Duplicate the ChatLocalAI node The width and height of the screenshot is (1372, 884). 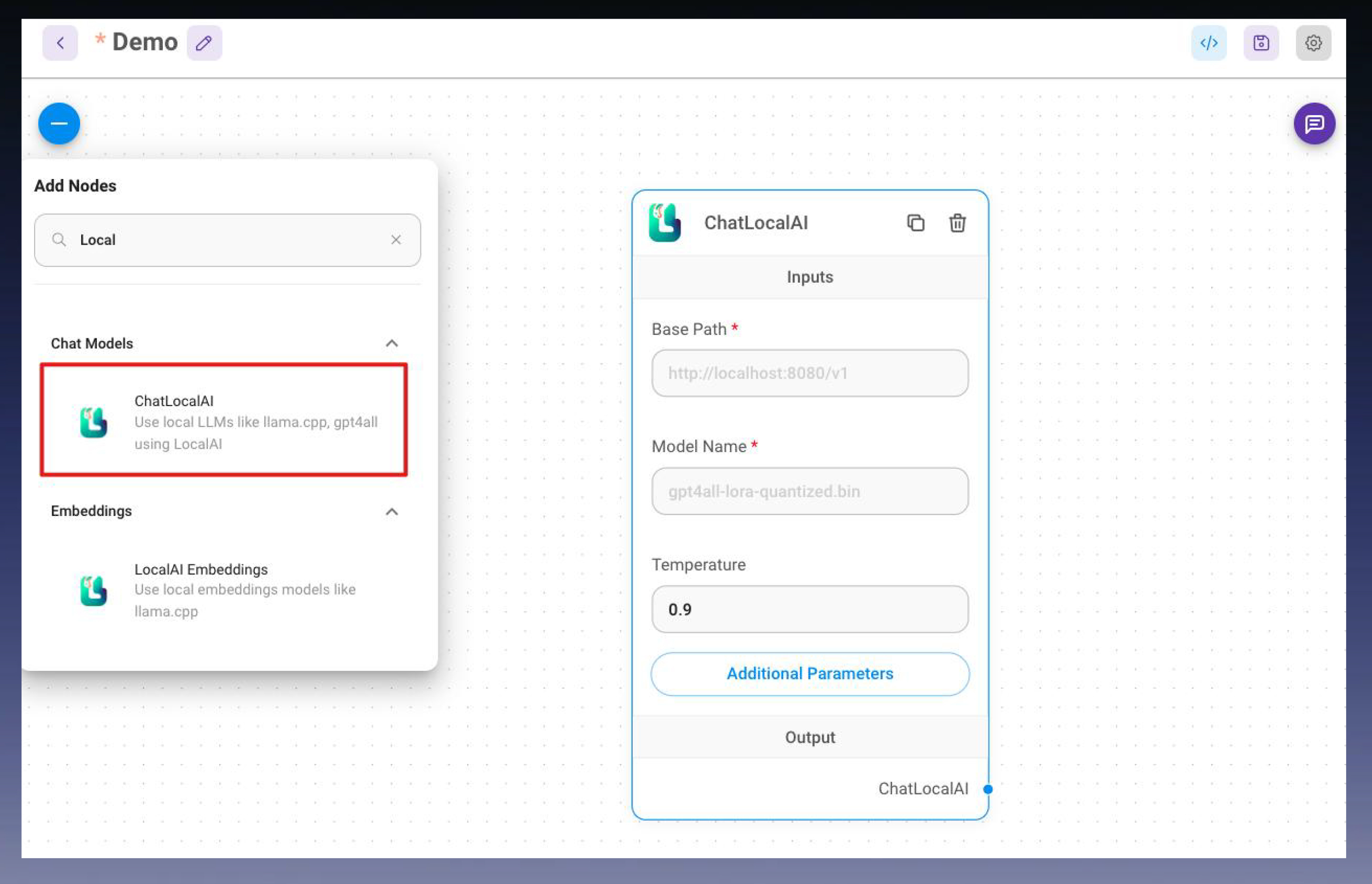coord(915,223)
